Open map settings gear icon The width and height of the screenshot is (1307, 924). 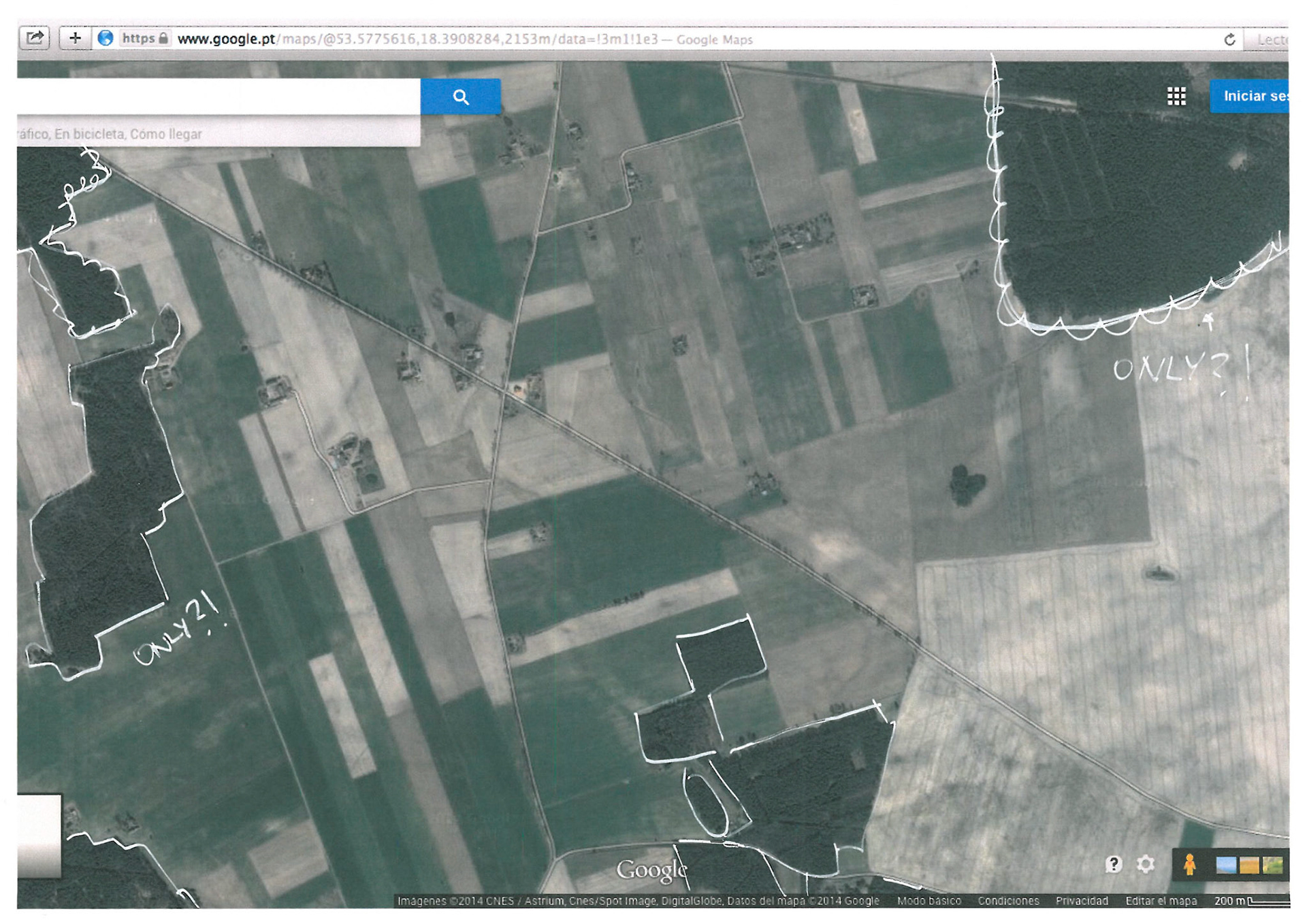[x=1146, y=864]
